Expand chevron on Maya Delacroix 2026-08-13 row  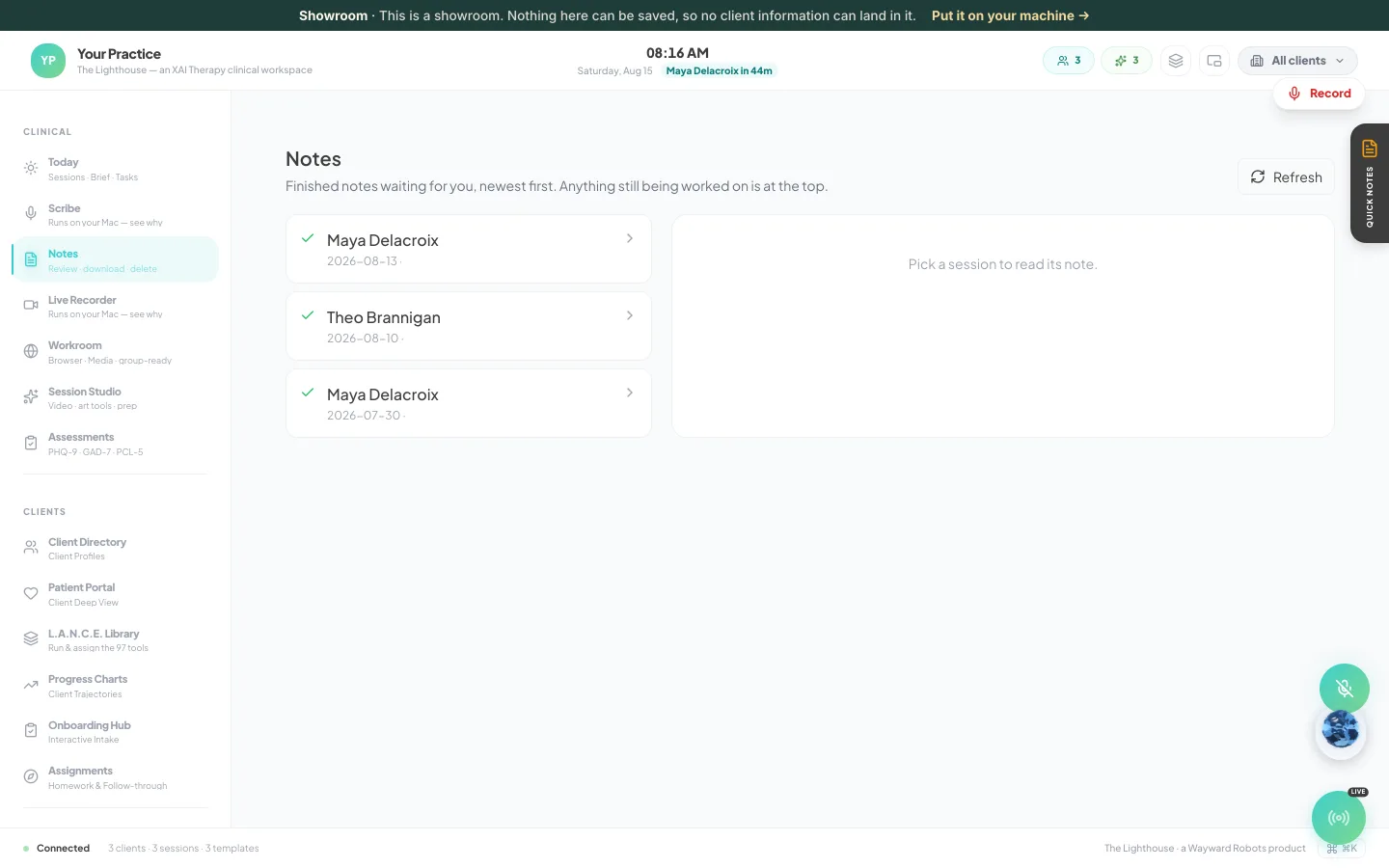tap(630, 238)
